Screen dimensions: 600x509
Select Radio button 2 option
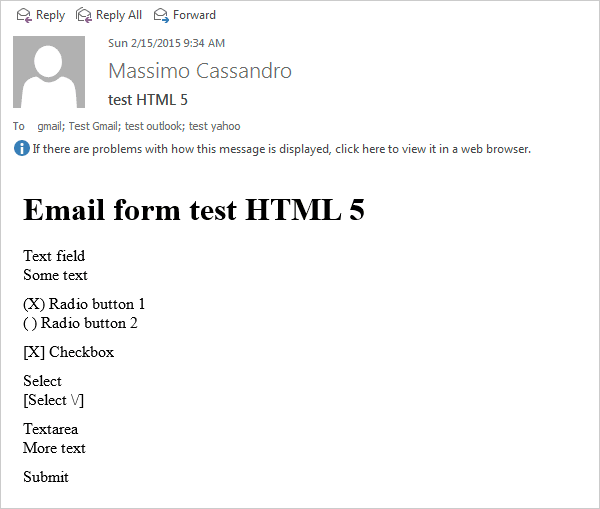click(80, 323)
